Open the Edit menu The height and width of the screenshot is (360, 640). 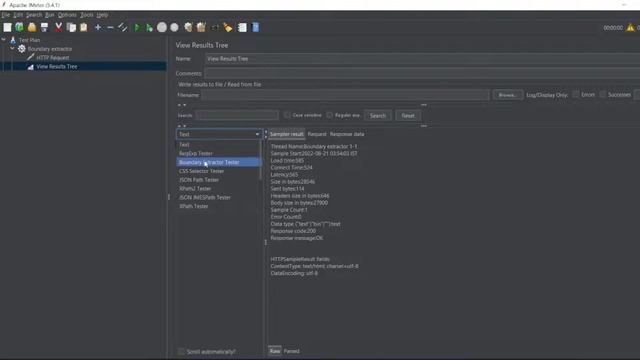[18, 15]
